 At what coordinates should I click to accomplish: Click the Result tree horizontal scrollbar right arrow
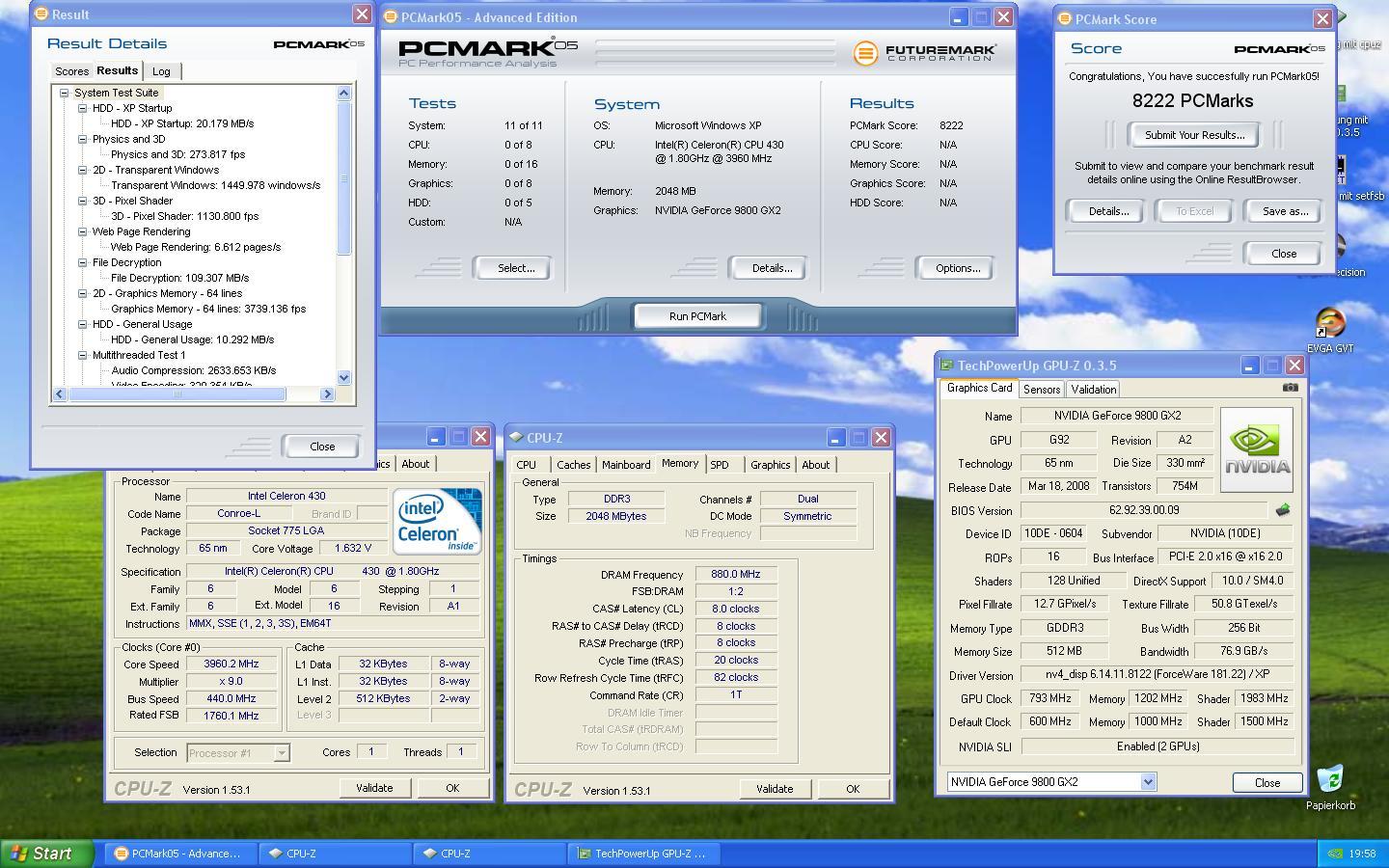pos(327,394)
